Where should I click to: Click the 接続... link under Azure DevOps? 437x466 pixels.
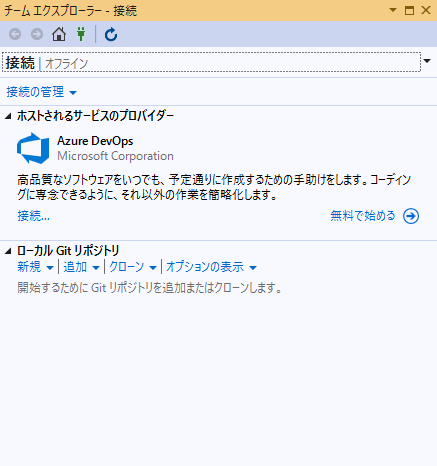tap(33, 216)
